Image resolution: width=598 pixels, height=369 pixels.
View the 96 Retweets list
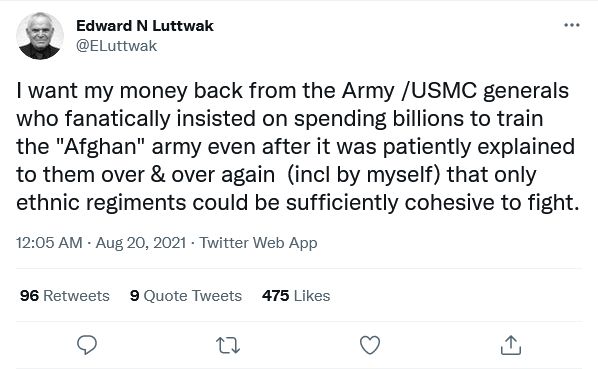[65, 295]
